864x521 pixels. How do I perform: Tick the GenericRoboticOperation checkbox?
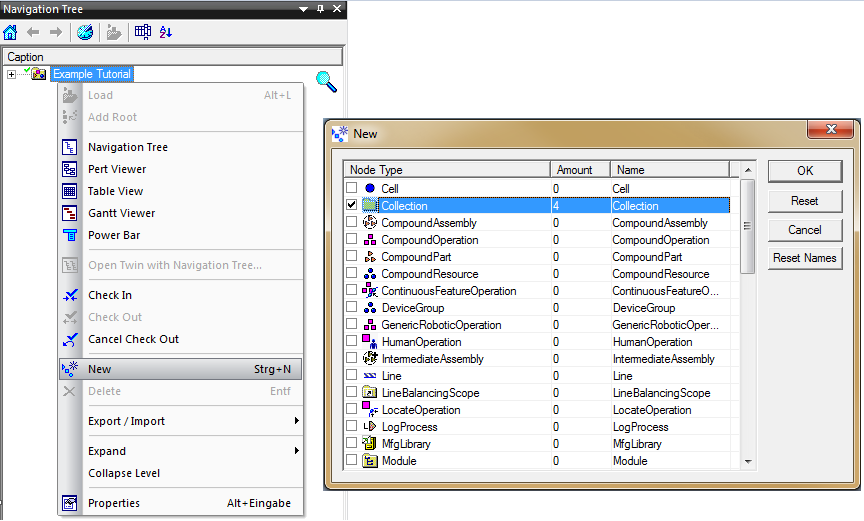[352, 324]
